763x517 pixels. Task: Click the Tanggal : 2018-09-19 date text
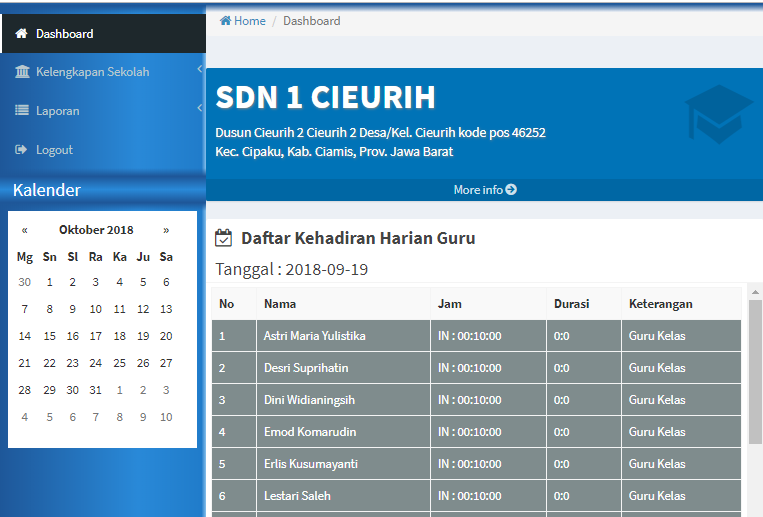[291, 269]
